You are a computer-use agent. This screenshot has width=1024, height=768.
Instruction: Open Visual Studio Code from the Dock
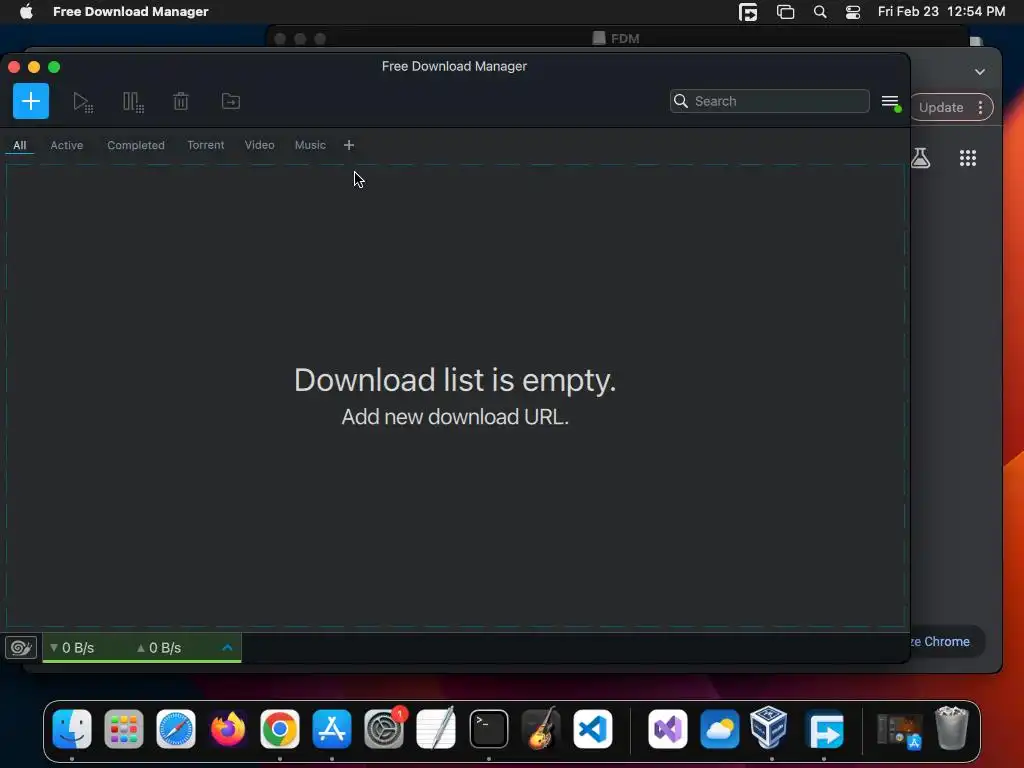click(593, 729)
